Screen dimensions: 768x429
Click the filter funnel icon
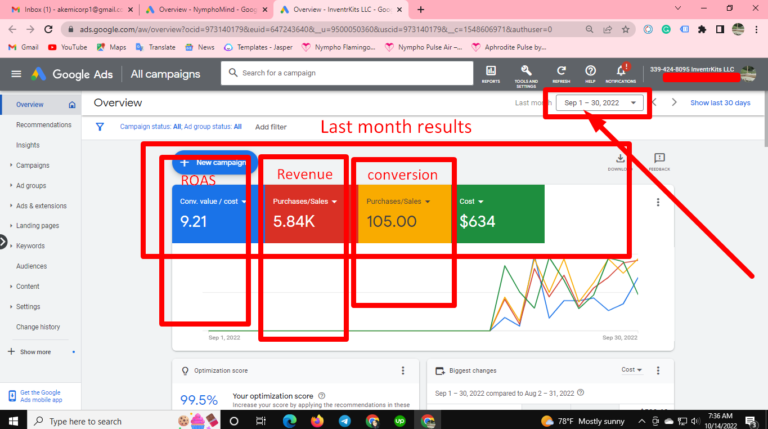100,127
